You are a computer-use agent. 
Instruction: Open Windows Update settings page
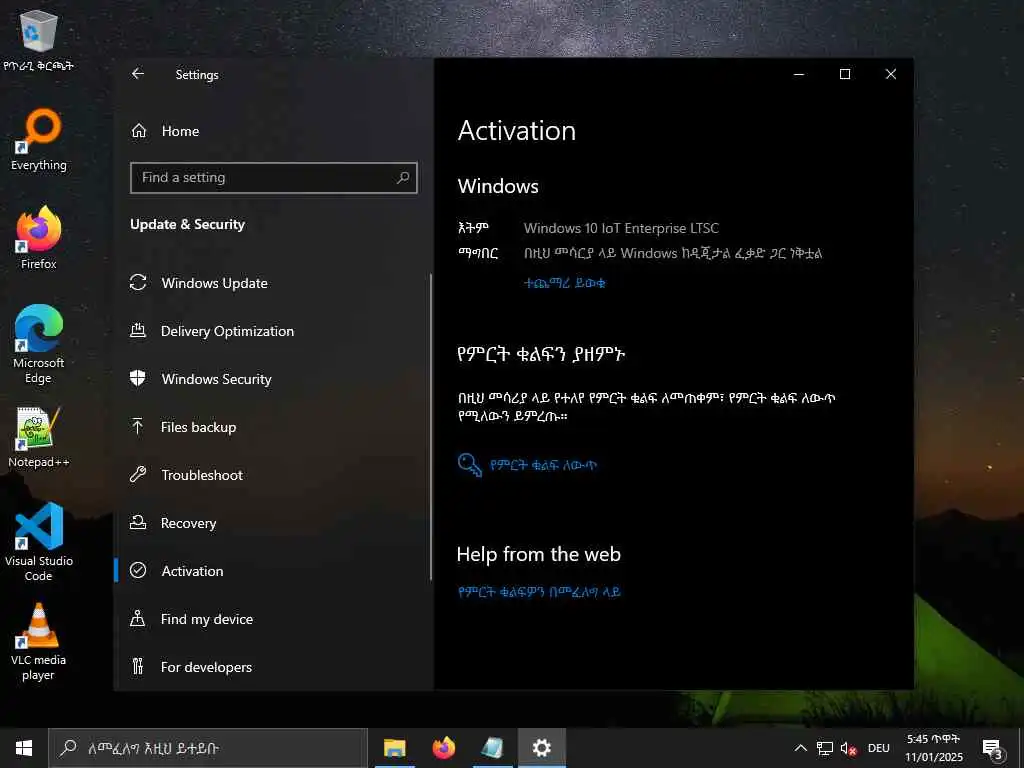214,283
